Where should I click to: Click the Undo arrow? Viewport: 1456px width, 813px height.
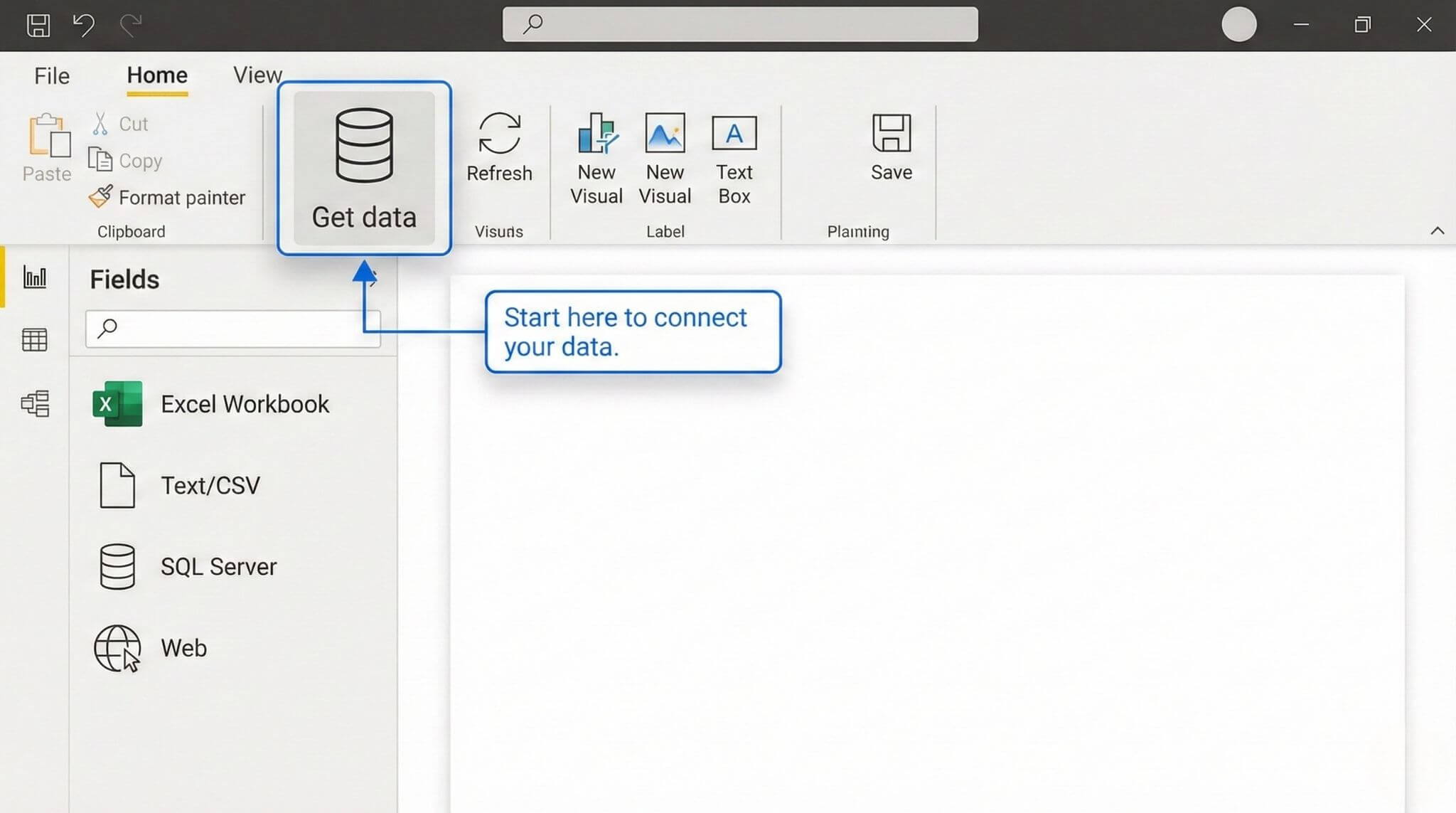pos(83,24)
